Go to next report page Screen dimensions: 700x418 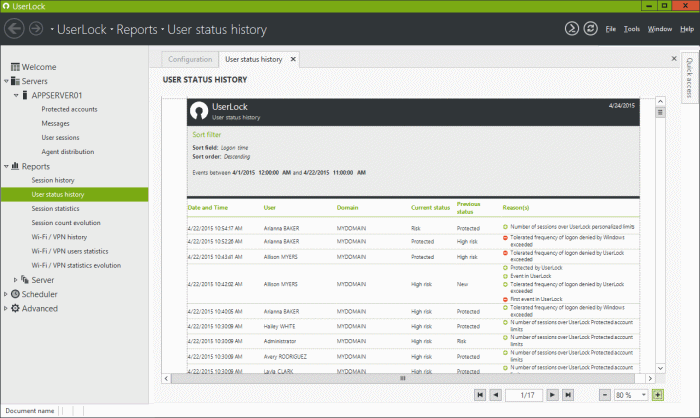(552, 395)
